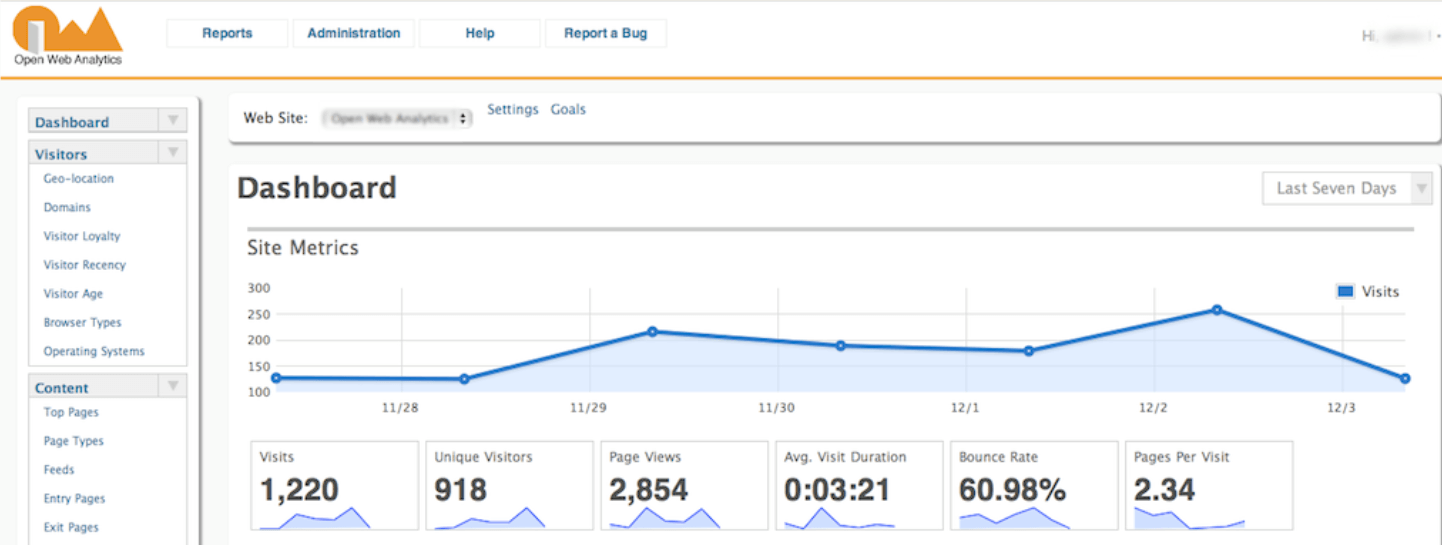Click the Unique Visitors sparkline chart

pos(490,518)
